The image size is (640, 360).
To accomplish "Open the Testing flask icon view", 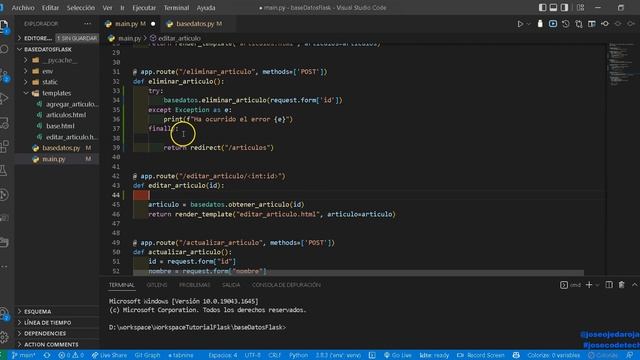I will pos(4,171).
